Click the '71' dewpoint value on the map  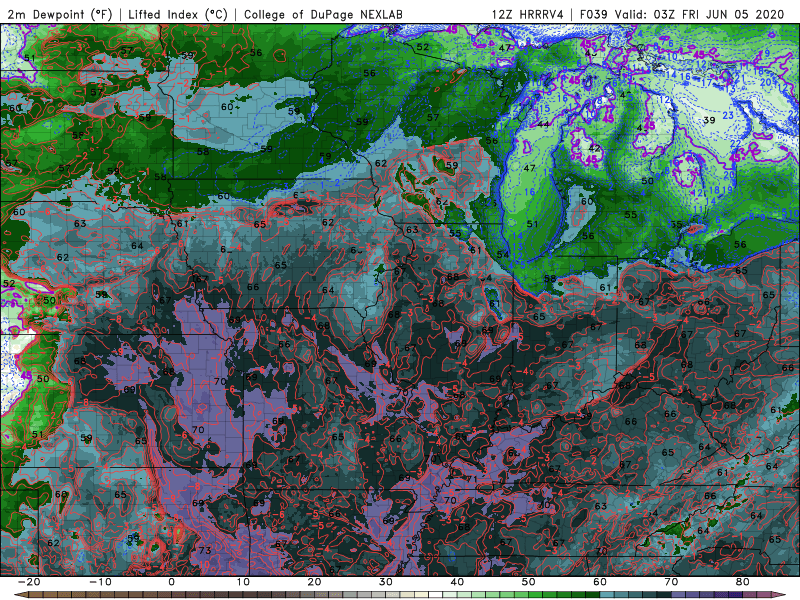pyautogui.click(x=471, y=480)
